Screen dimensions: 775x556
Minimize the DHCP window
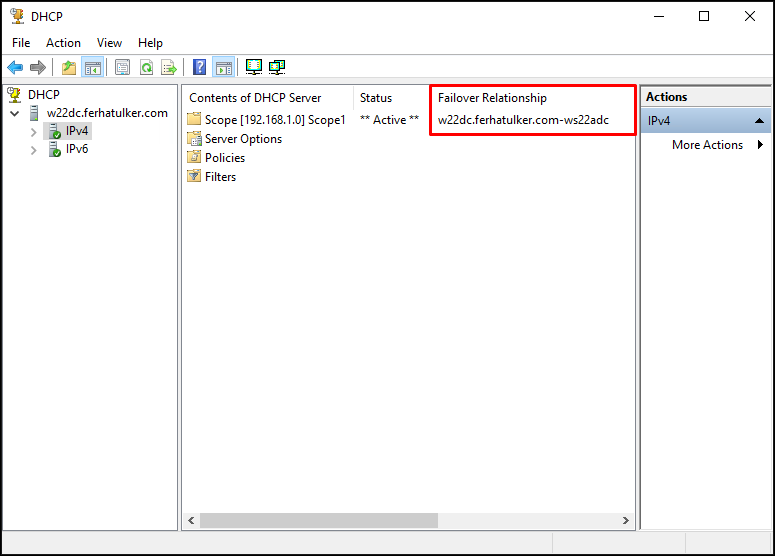pos(659,16)
